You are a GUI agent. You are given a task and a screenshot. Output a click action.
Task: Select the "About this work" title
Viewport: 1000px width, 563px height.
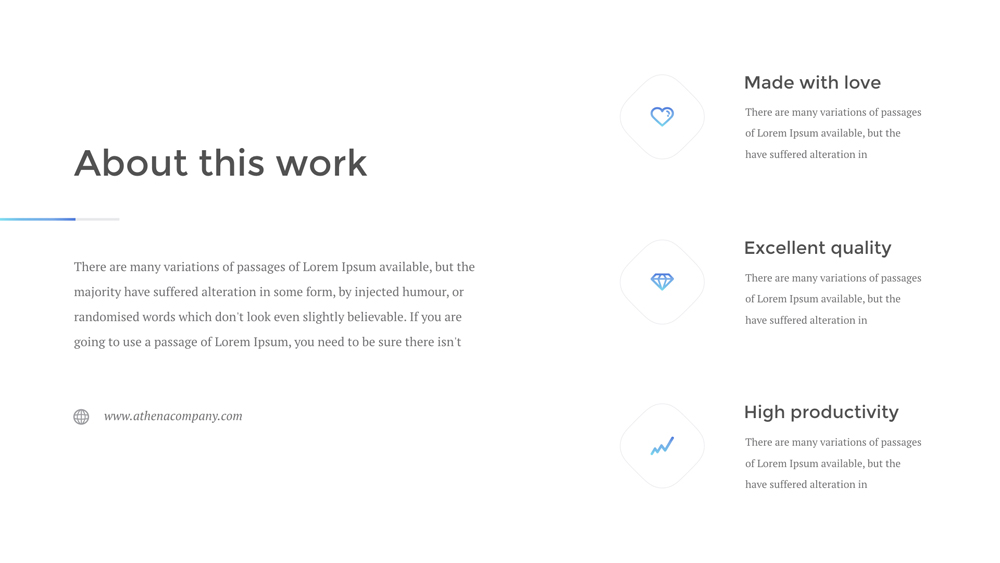[220, 163]
